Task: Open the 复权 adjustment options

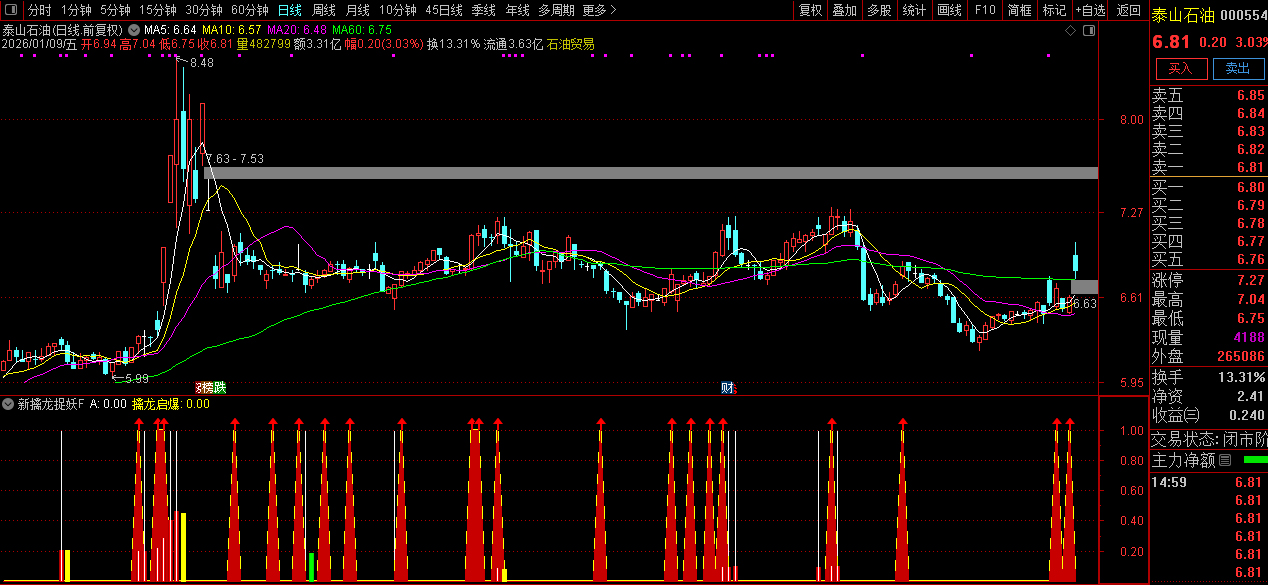Action: [810, 10]
